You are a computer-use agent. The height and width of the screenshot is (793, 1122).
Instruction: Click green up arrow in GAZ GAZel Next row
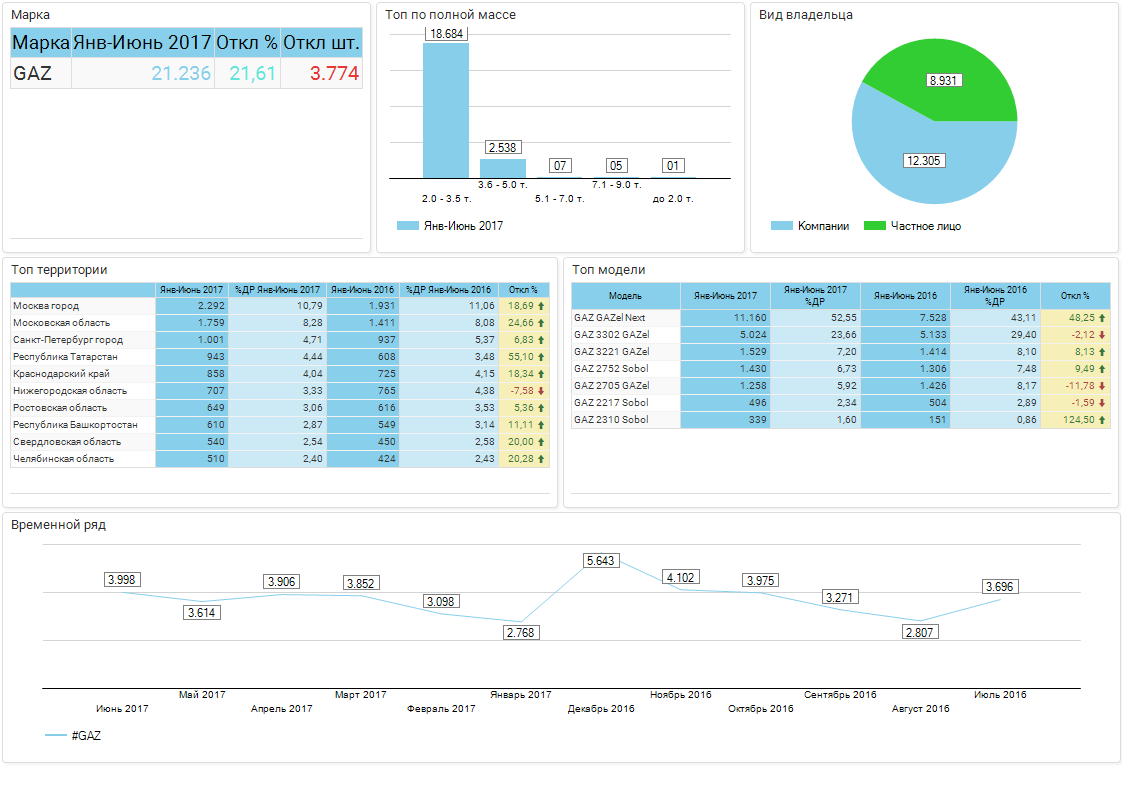[x=1102, y=317]
